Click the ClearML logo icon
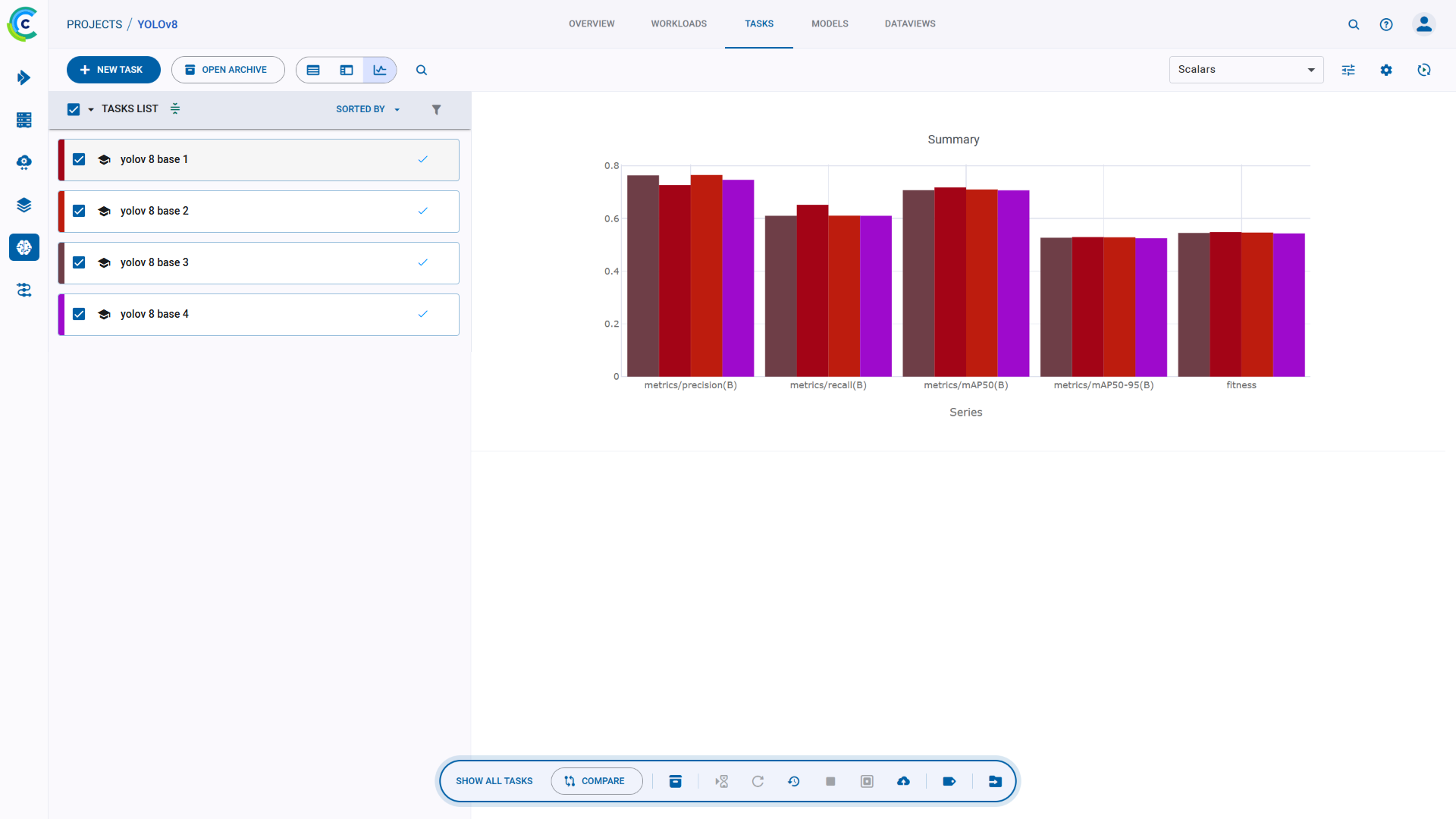This screenshot has width=1456, height=819. [23, 24]
